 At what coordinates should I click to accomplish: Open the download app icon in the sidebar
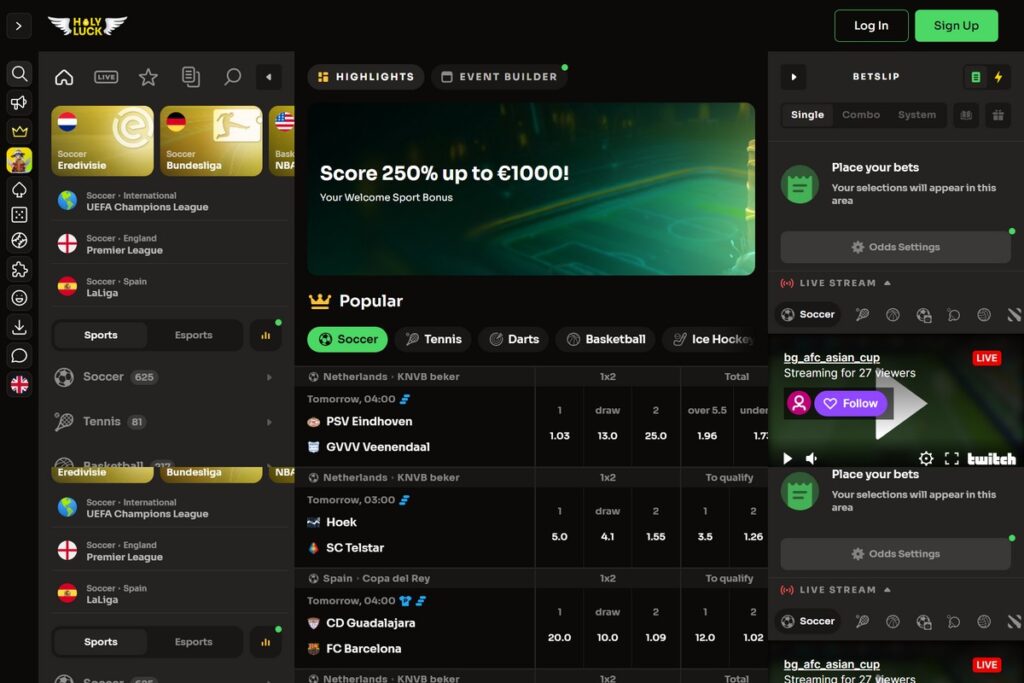click(19, 326)
